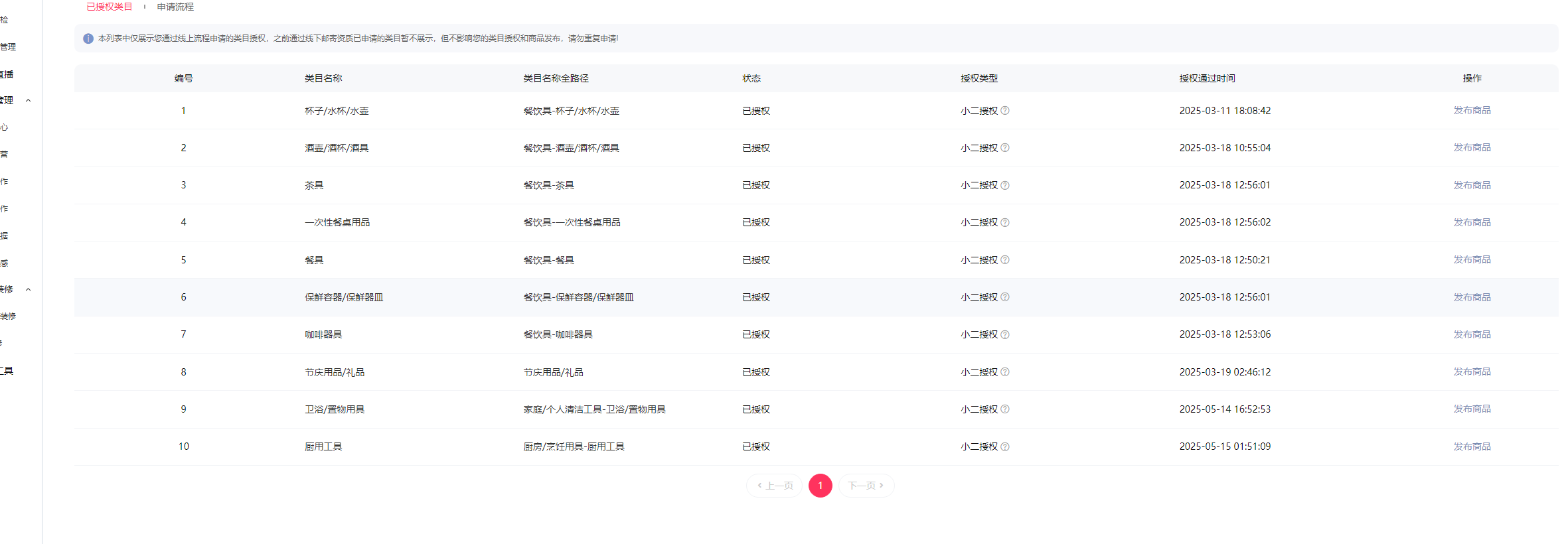Image resolution: width=1568 pixels, height=544 pixels.
Task: Click help icon for 厨用工具 authorization type
Action: (1004, 447)
